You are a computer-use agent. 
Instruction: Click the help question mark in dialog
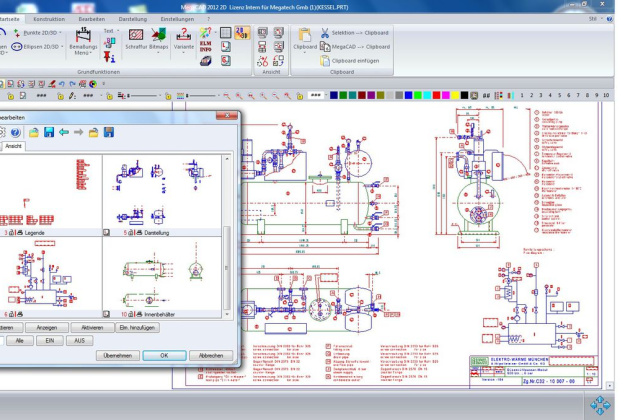click(16, 132)
